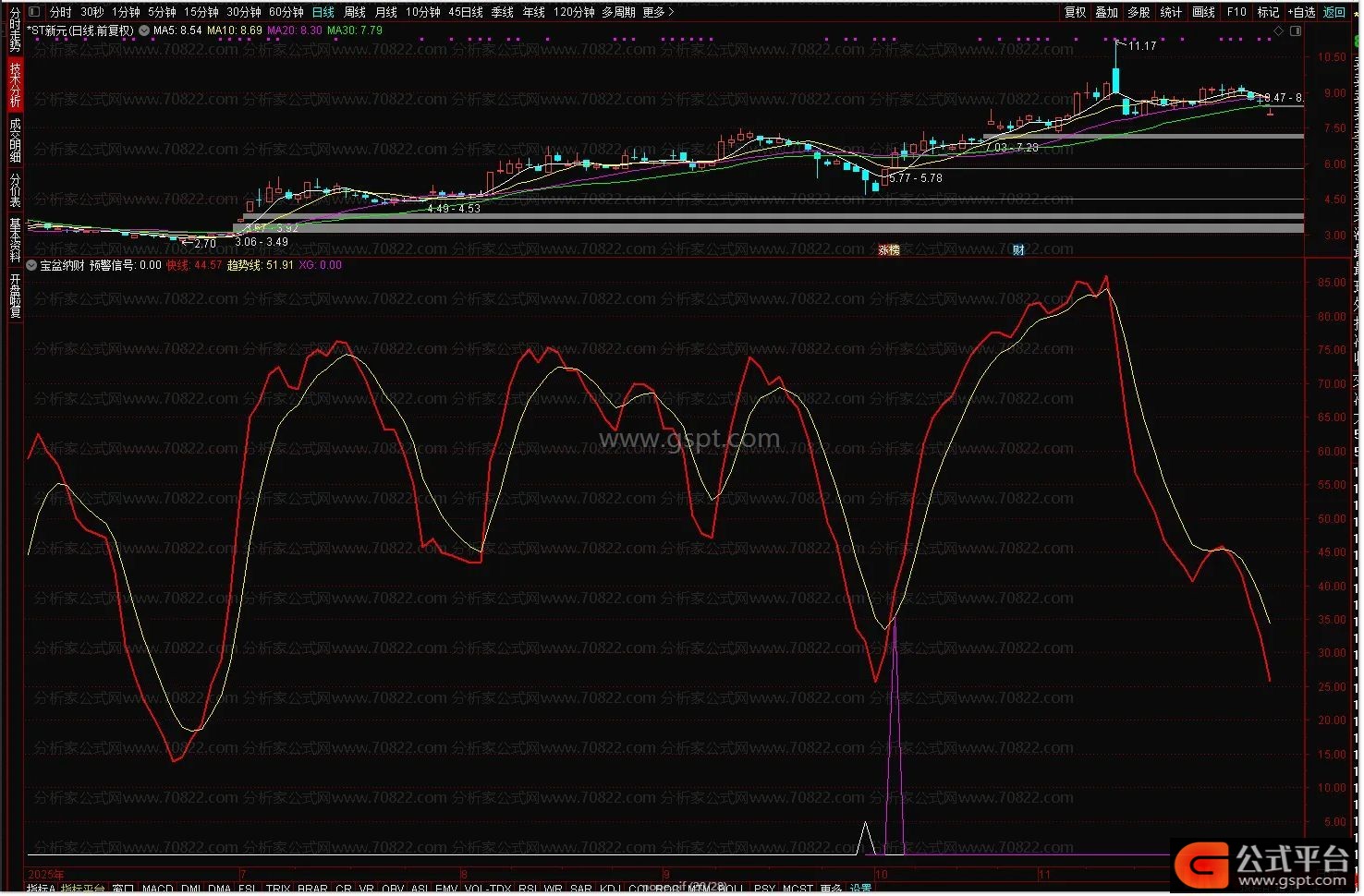Click the MA20 magenta moving average label
Image resolution: width=1364 pixels, height=896 pixels.
(294, 30)
